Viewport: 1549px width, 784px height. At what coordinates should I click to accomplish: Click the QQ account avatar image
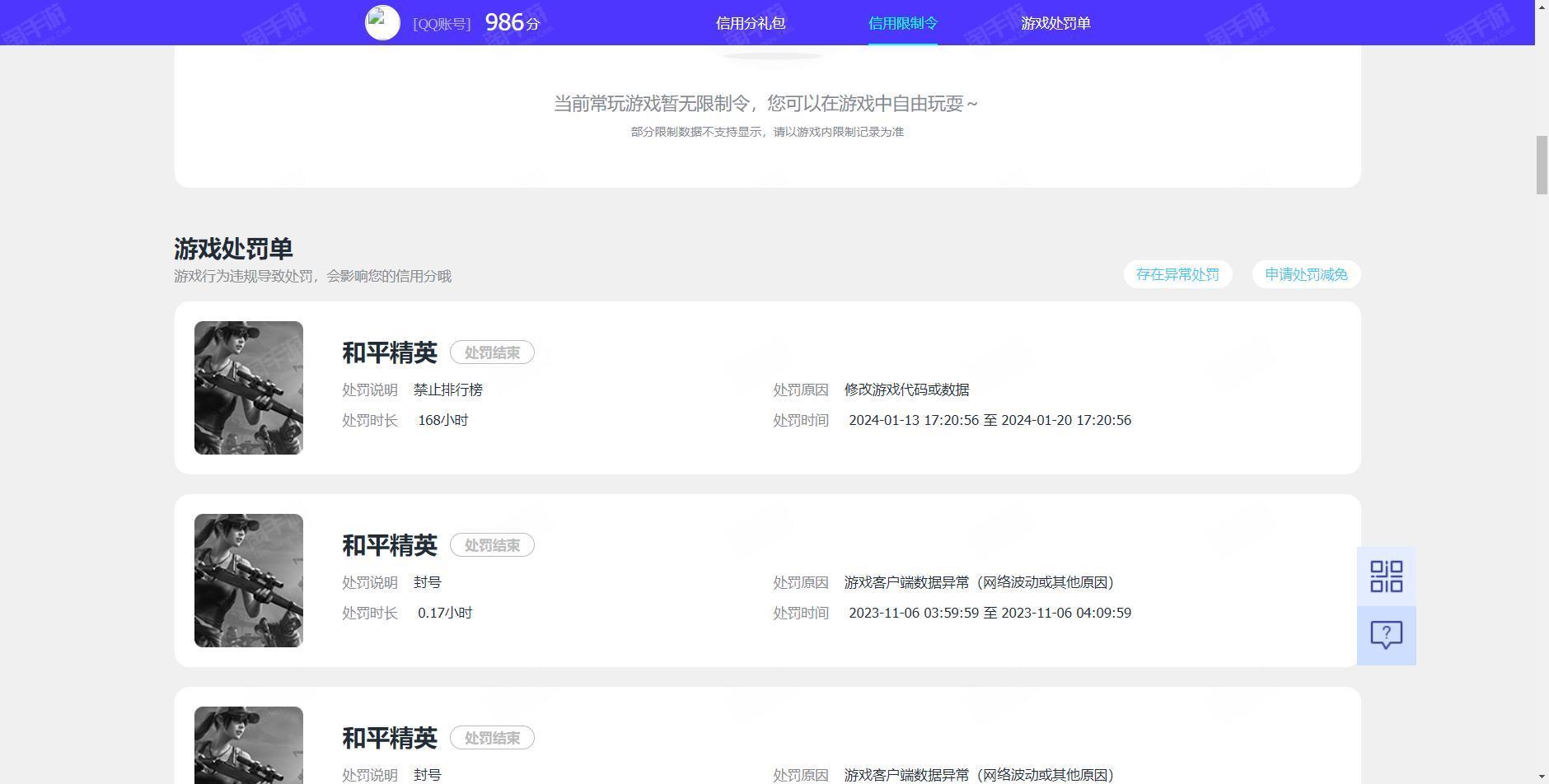pos(382,23)
